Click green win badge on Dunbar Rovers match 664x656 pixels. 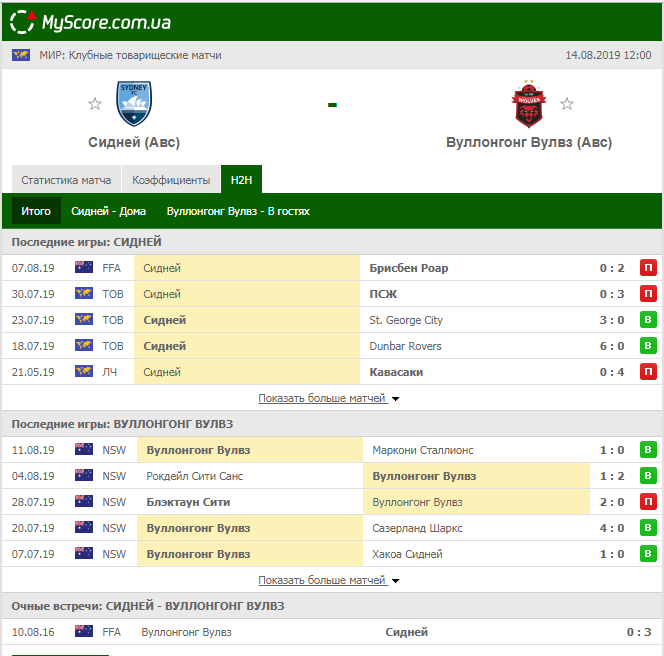648,346
